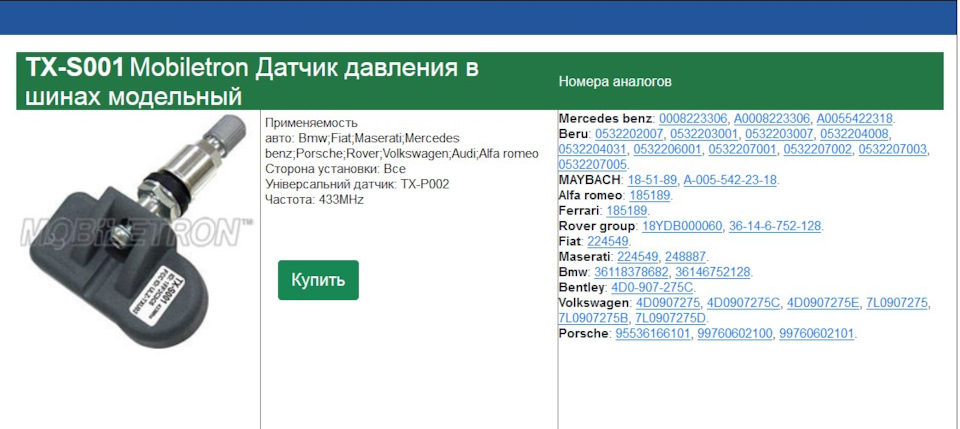The image size is (960, 429).
Task: Click the Mercedes benz brand label
Action: [x=606, y=119]
